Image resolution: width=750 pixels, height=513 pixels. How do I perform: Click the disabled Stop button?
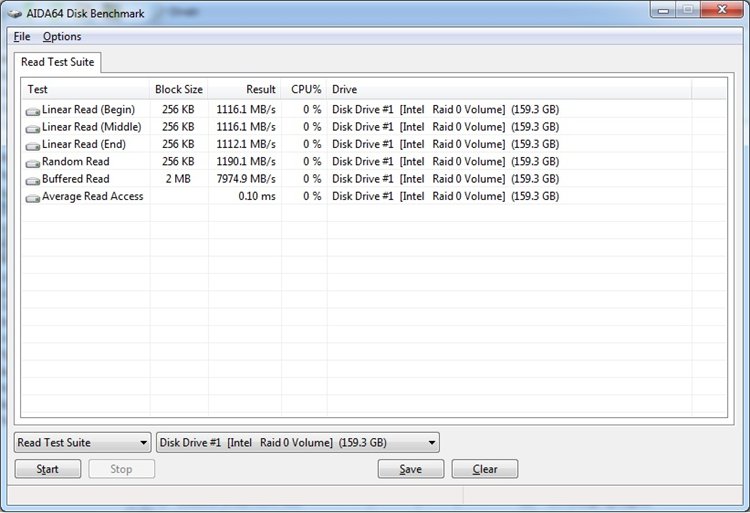tap(121, 469)
